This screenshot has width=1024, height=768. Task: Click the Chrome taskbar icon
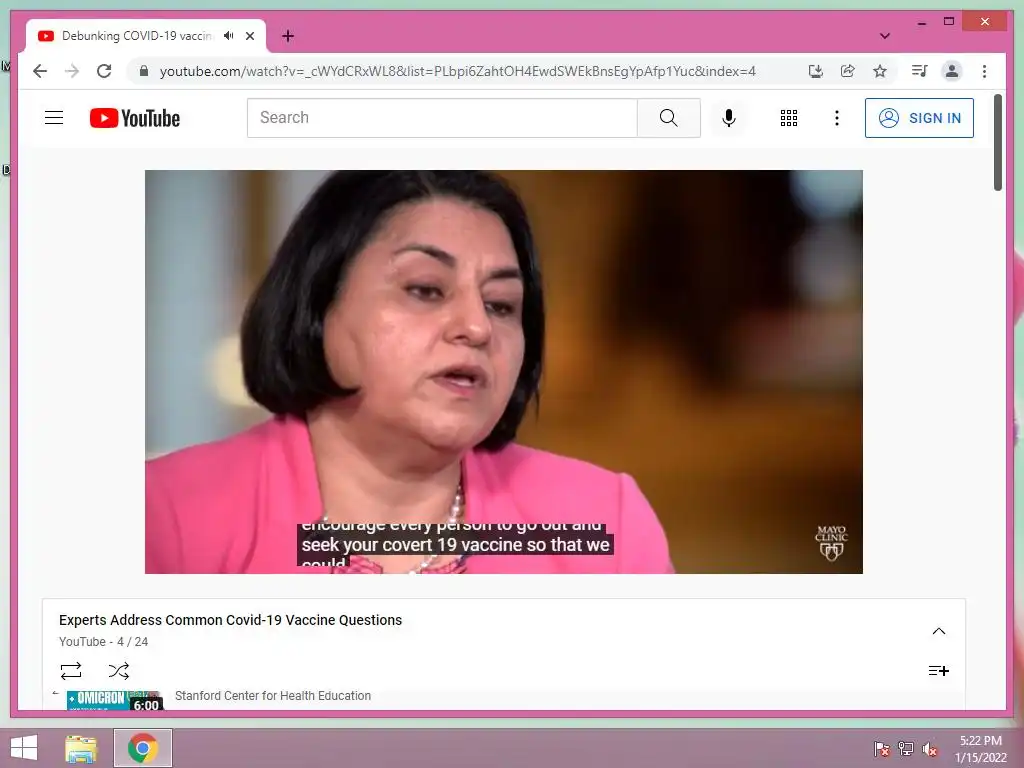pyautogui.click(x=143, y=748)
